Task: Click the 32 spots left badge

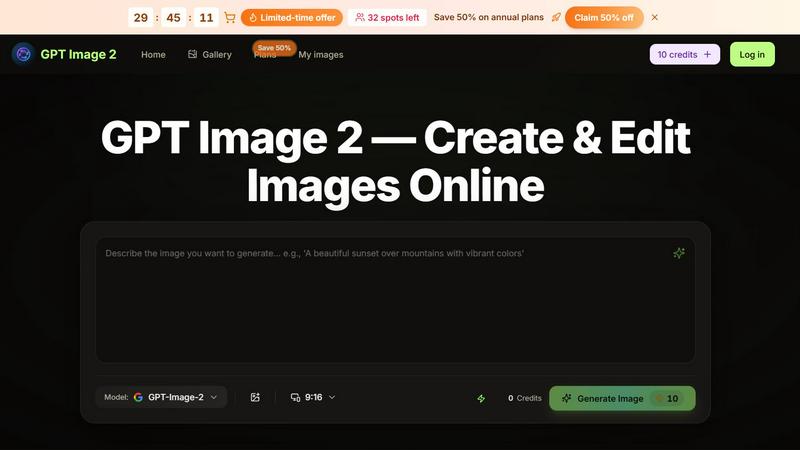Action: pyautogui.click(x=387, y=17)
